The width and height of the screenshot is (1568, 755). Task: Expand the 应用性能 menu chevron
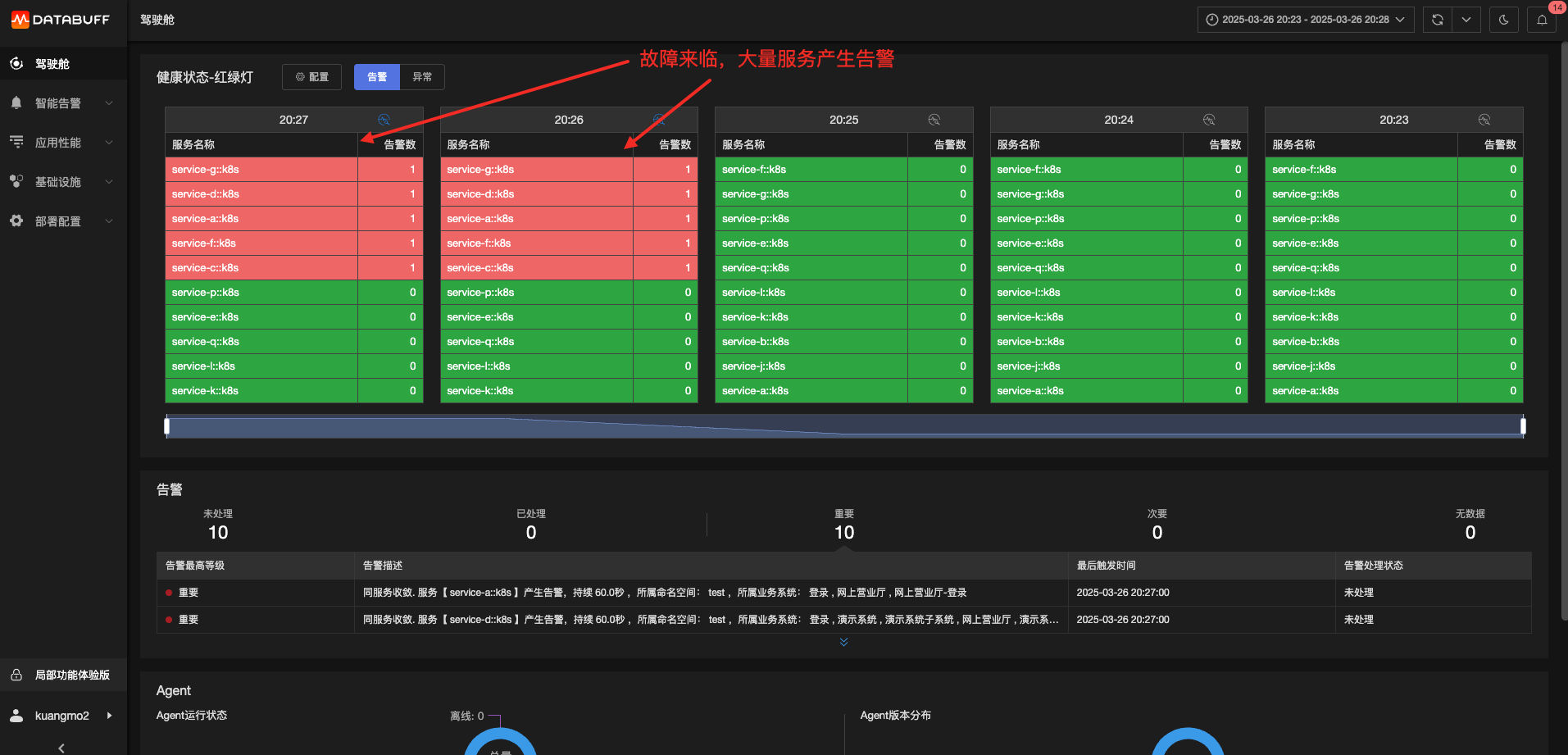(x=109, y=142)
